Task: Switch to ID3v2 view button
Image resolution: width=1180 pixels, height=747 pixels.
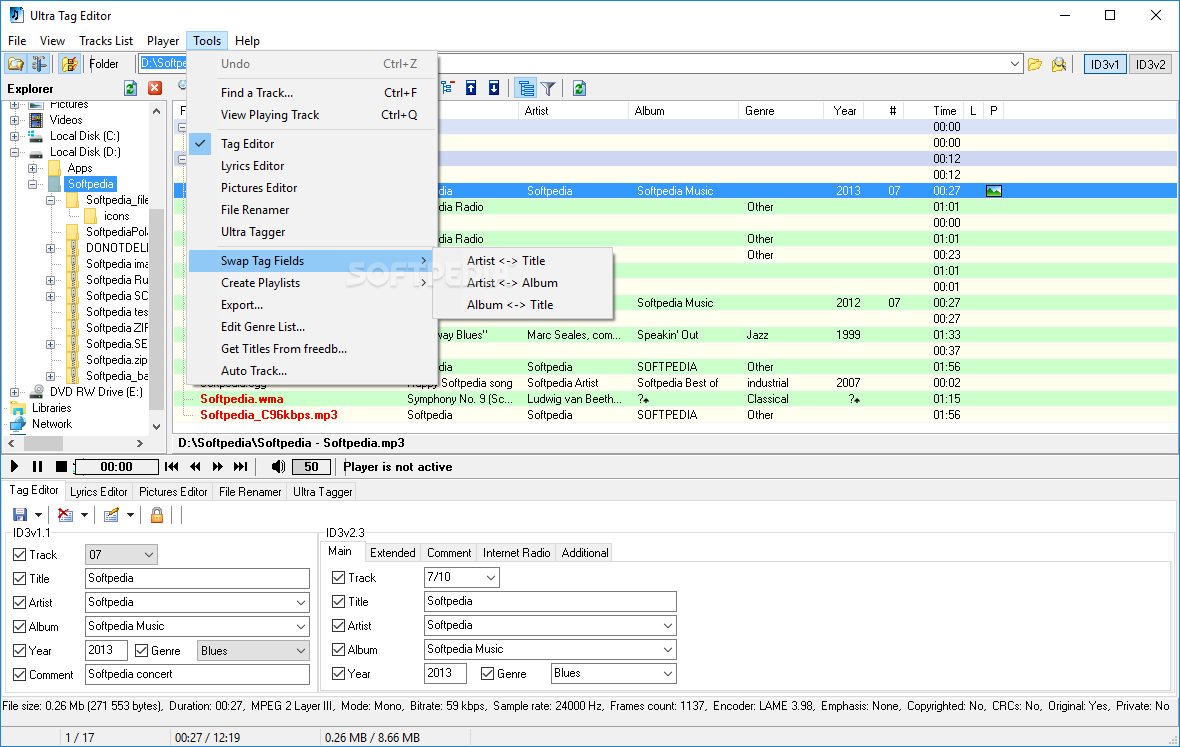Action: pyautogui.click(x=1150, y=65)
